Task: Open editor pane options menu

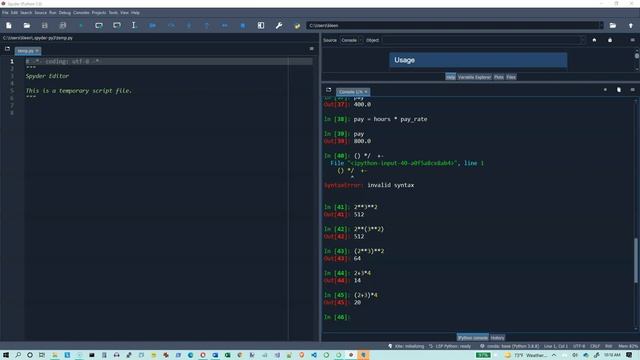Action: (x=311, y=49)
